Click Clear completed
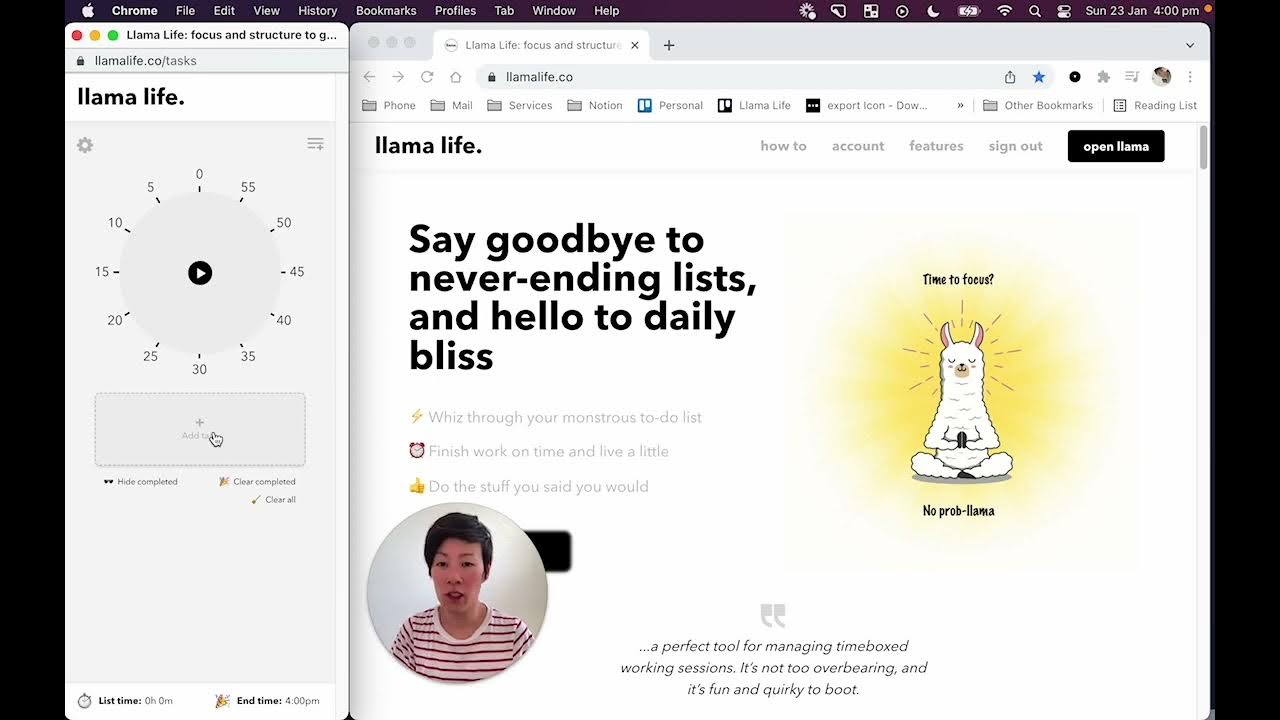This screenshot has width=1280, height=720. 258,482
